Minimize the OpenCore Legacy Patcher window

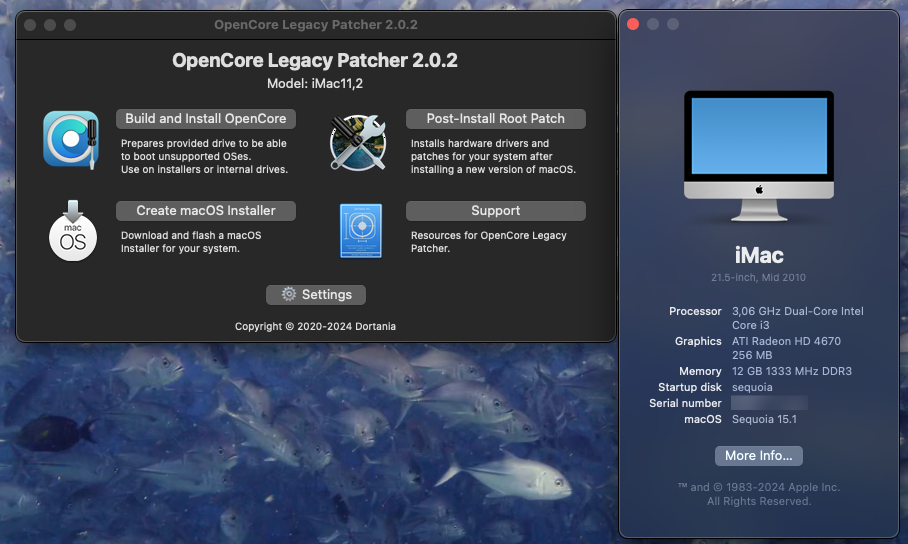tap(50, 25)
